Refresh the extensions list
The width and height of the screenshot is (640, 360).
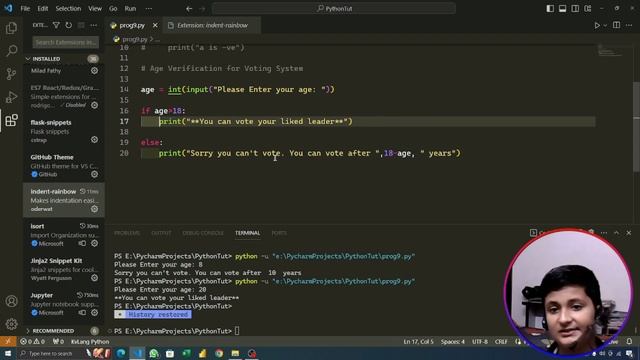pos(69,25)
